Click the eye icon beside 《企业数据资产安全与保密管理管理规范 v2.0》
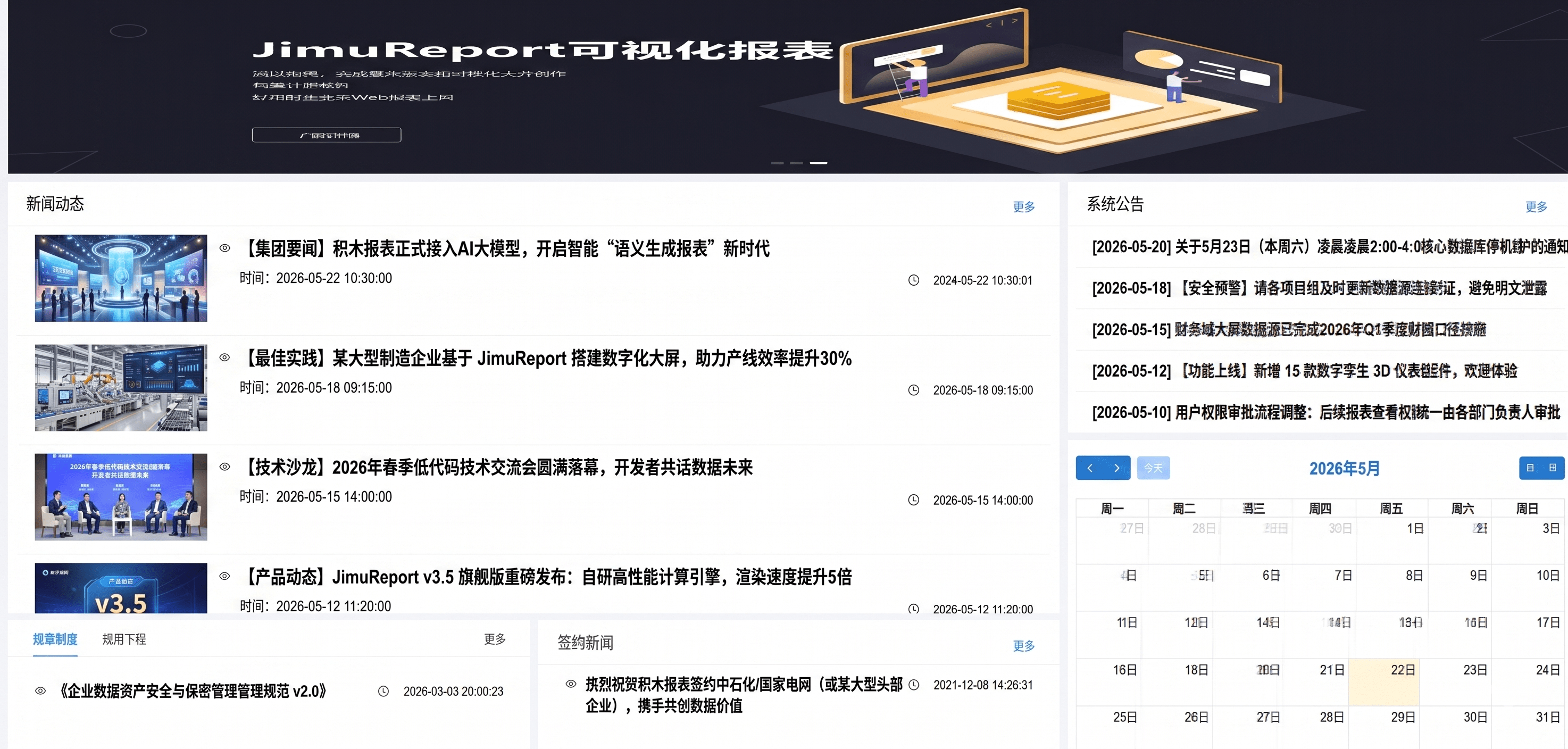 pyautogui.click(x=40, y=690)
